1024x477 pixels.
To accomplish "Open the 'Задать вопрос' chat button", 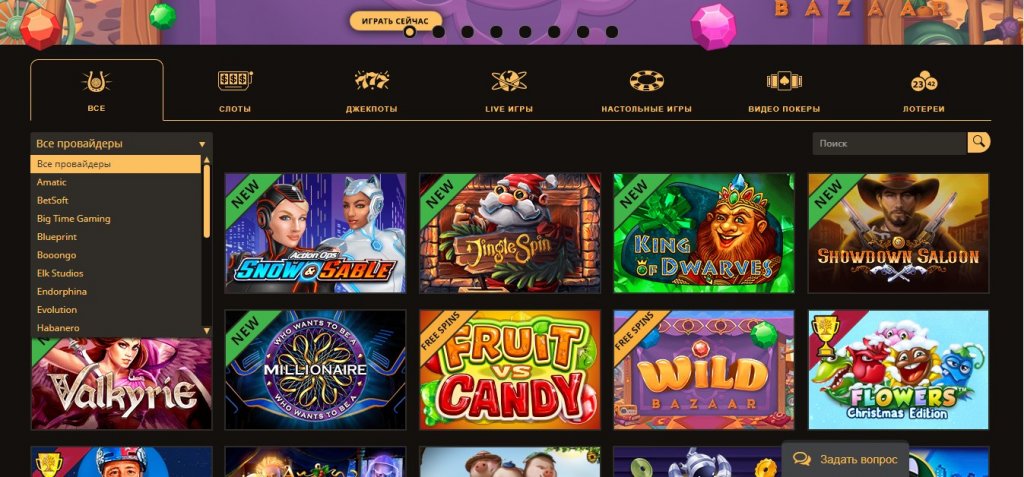I will 845,459.
